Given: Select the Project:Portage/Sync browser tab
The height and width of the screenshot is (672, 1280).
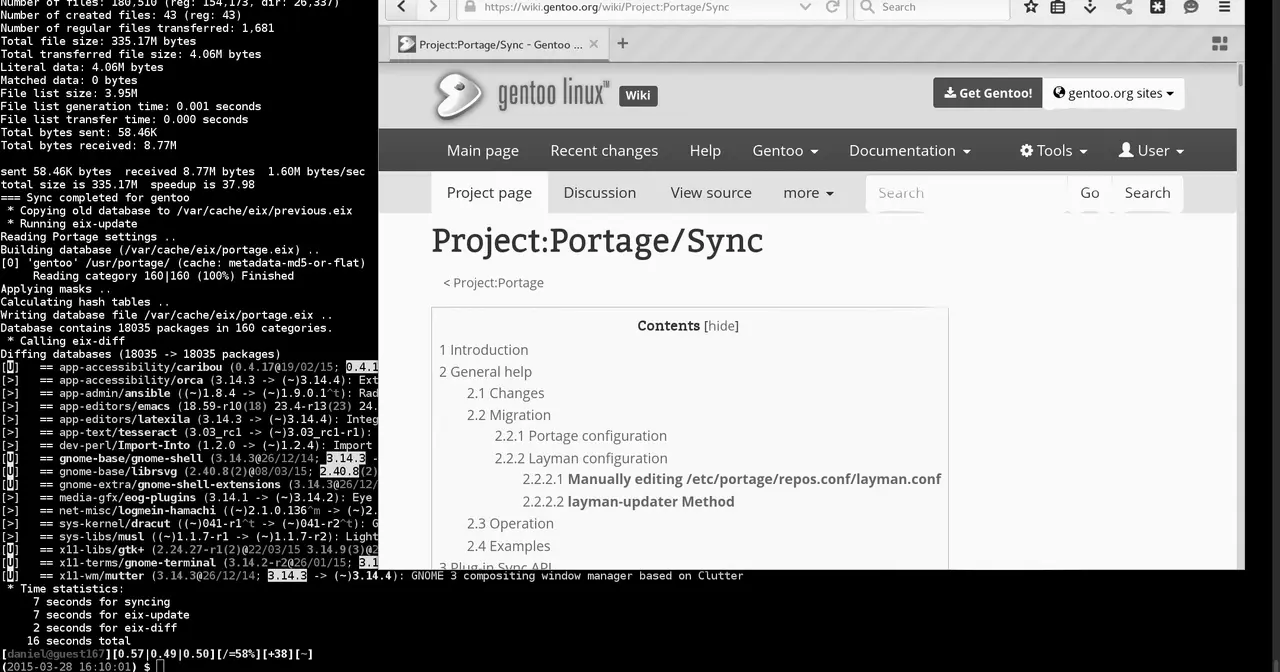Looking at the screenshot, I should (x=498, y=44).
